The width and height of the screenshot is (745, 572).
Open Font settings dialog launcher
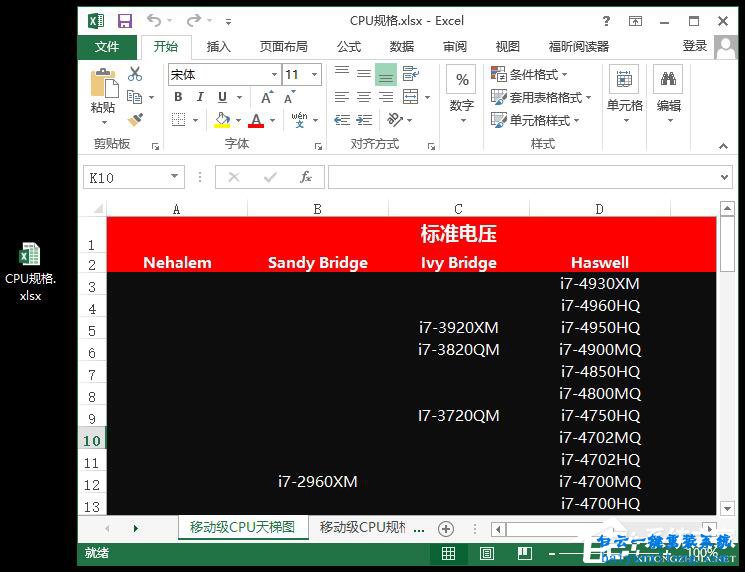click(318, 147)
